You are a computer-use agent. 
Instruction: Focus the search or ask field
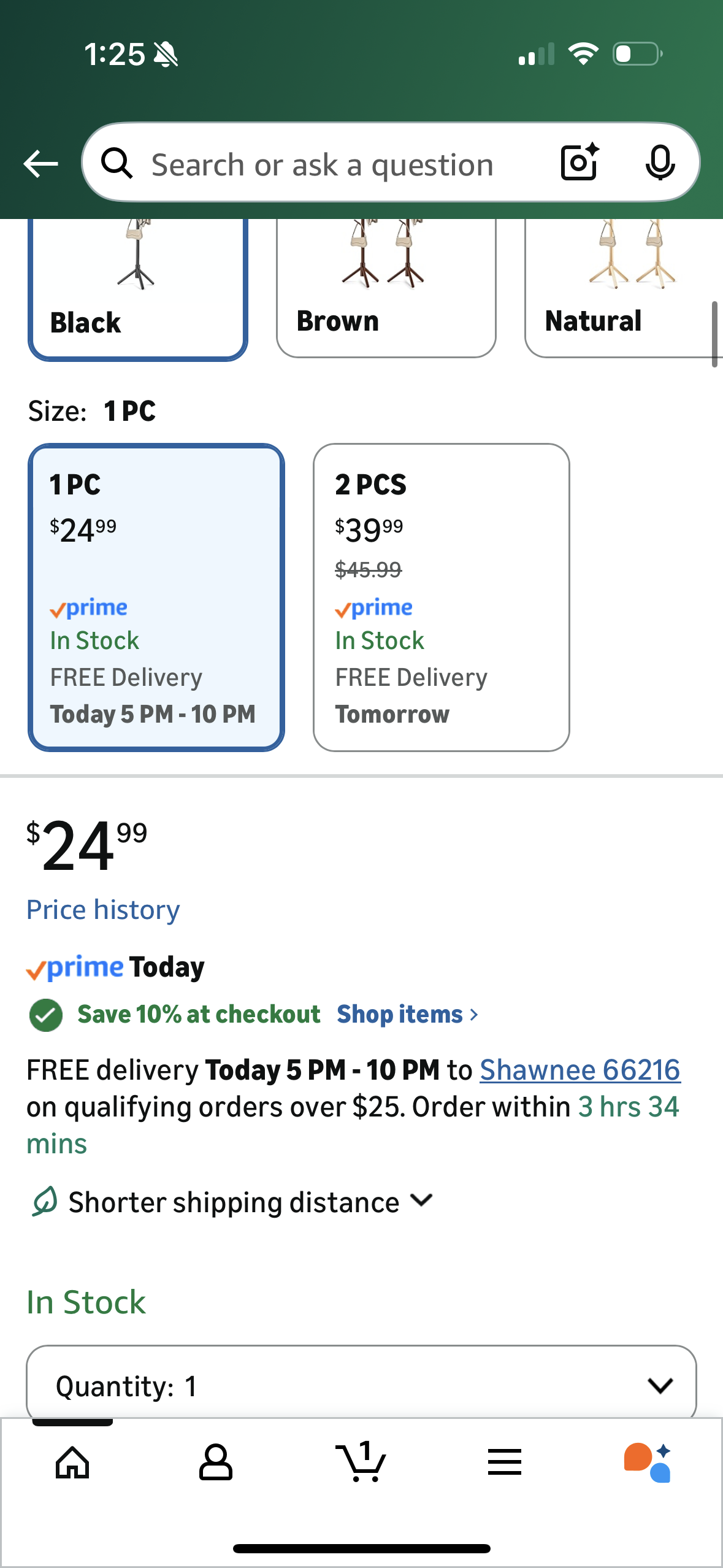click(x=323, y=164)
